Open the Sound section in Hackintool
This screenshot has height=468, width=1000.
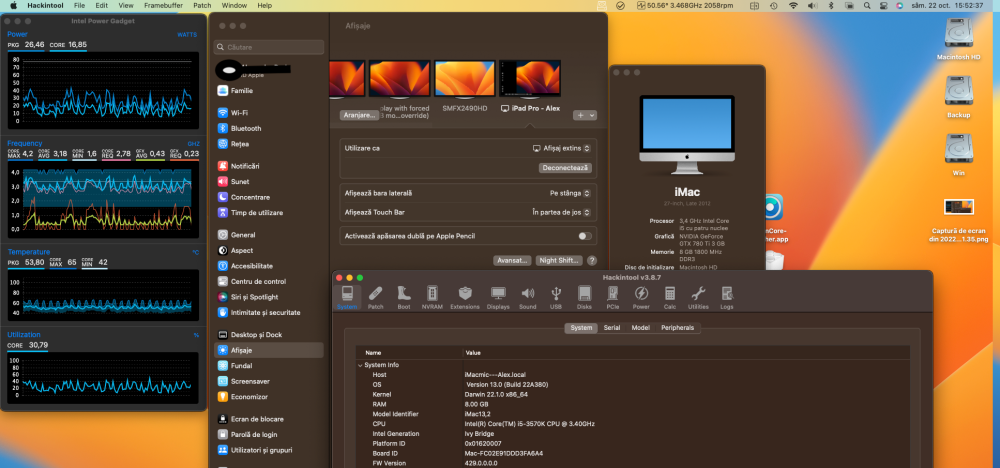(527, 298)
